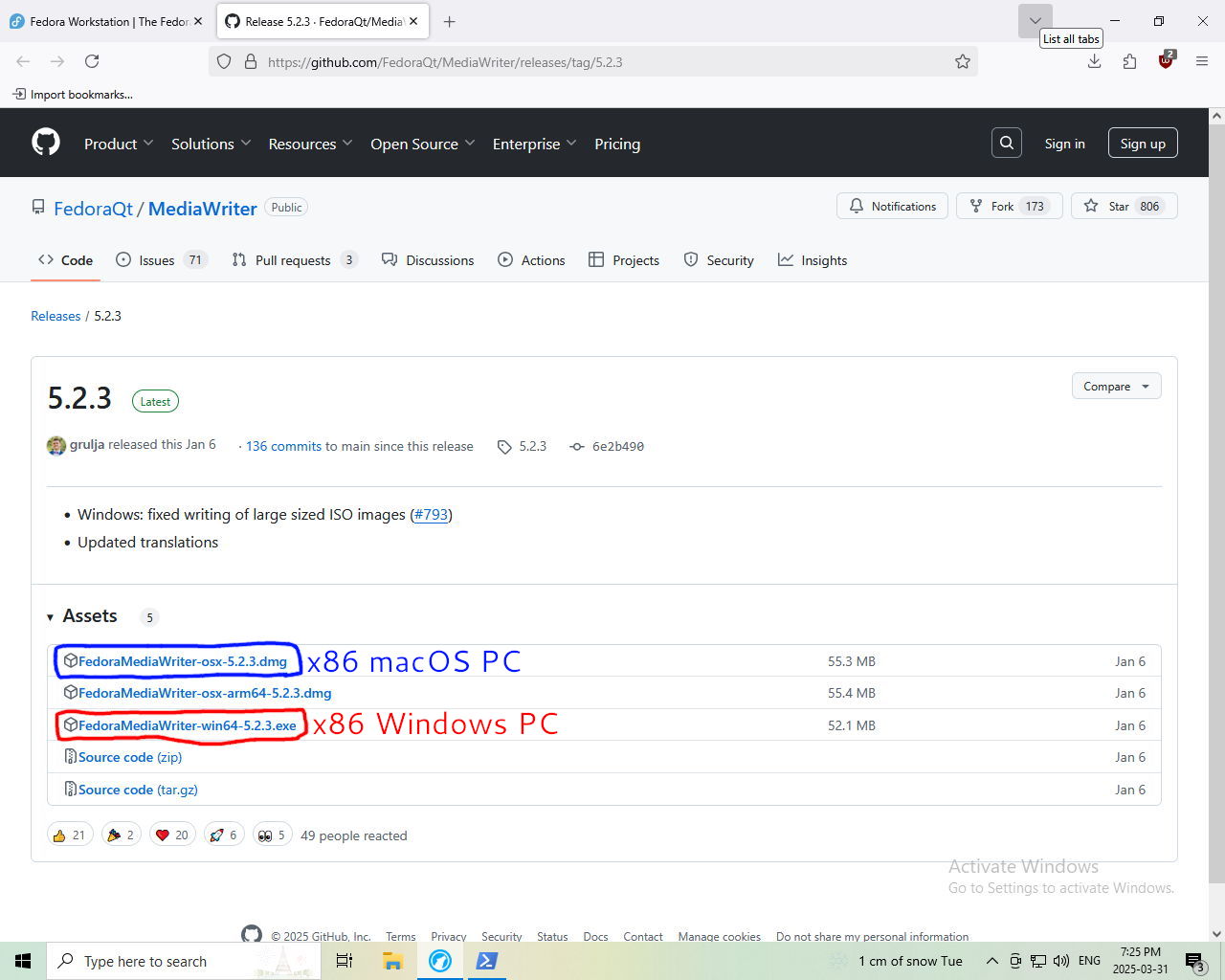Open issue #793 link
Screen dimensions: 1225x980
click(432, 515)
